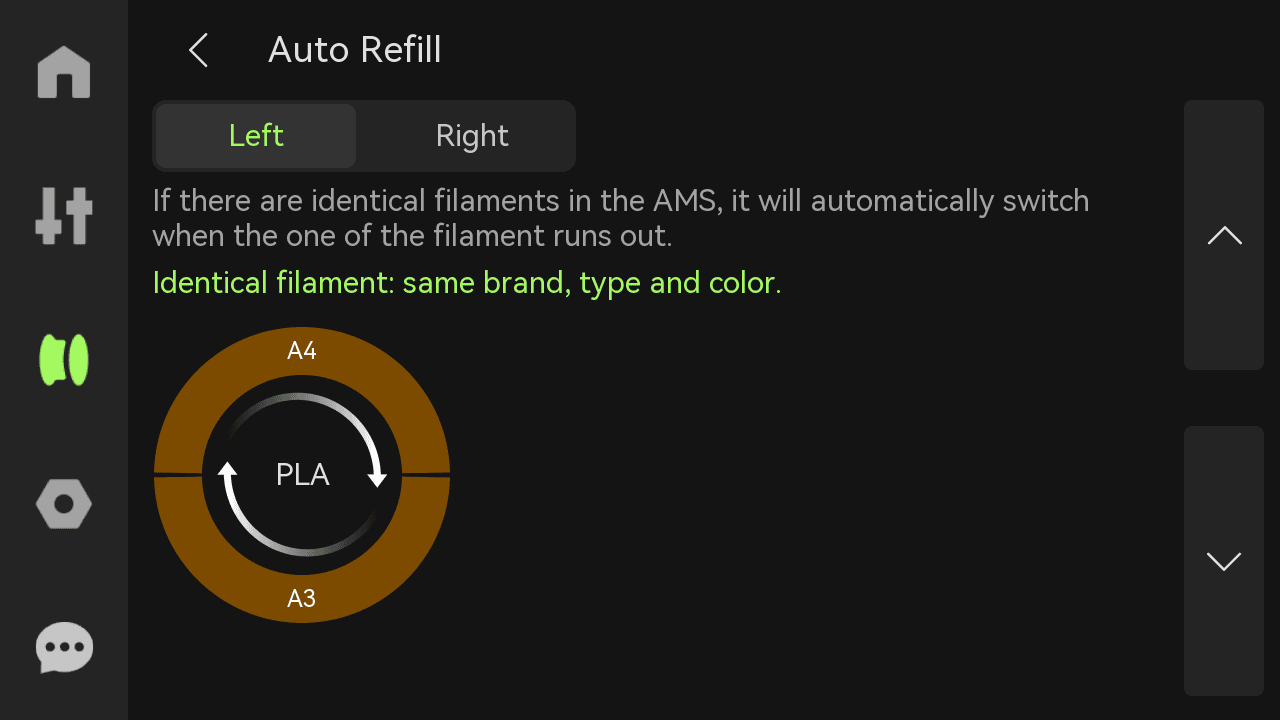Go to the Home screen icon
1280x720 pixels.
tap(64, 73)
